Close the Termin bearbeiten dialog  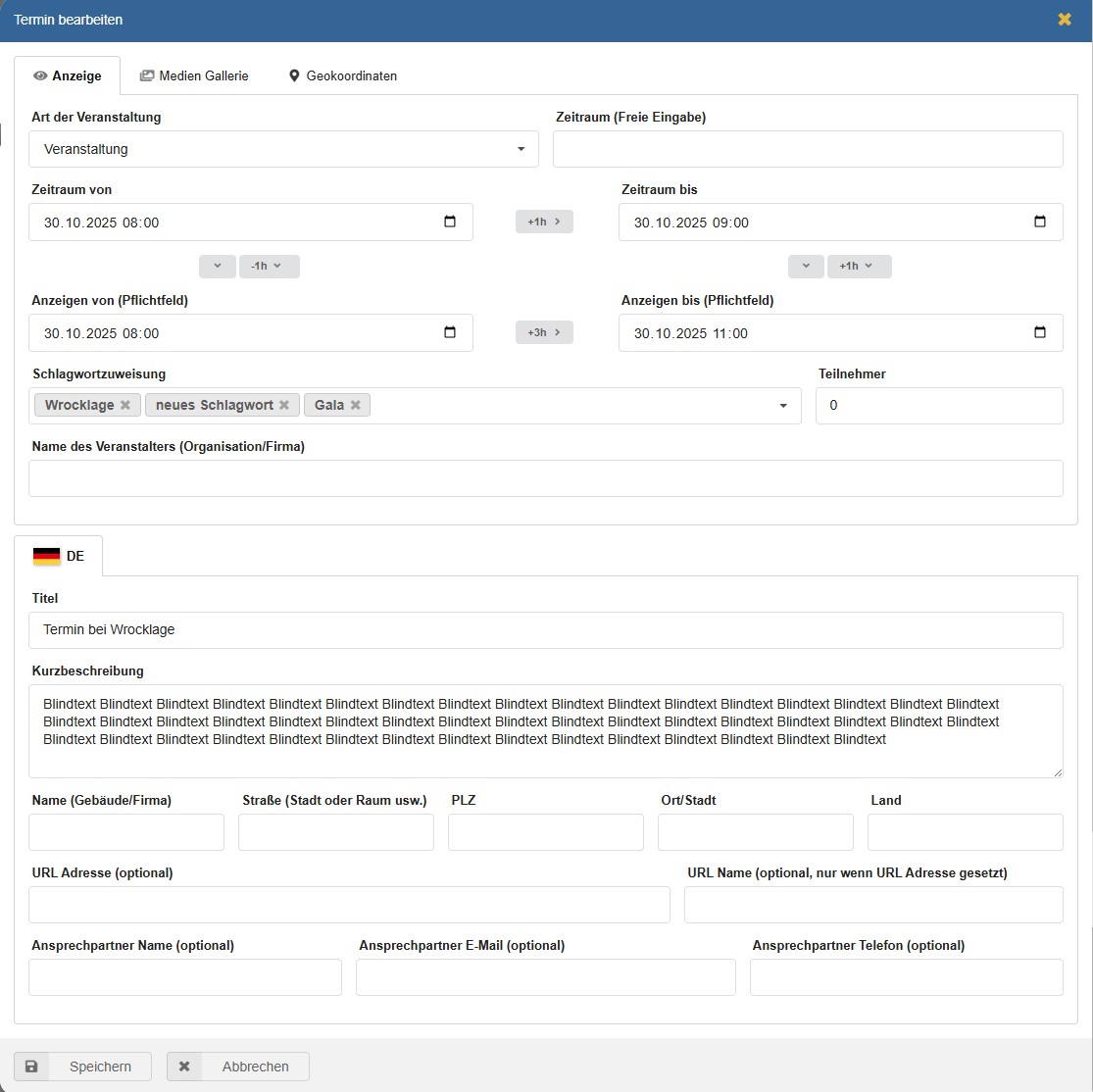1065,20
